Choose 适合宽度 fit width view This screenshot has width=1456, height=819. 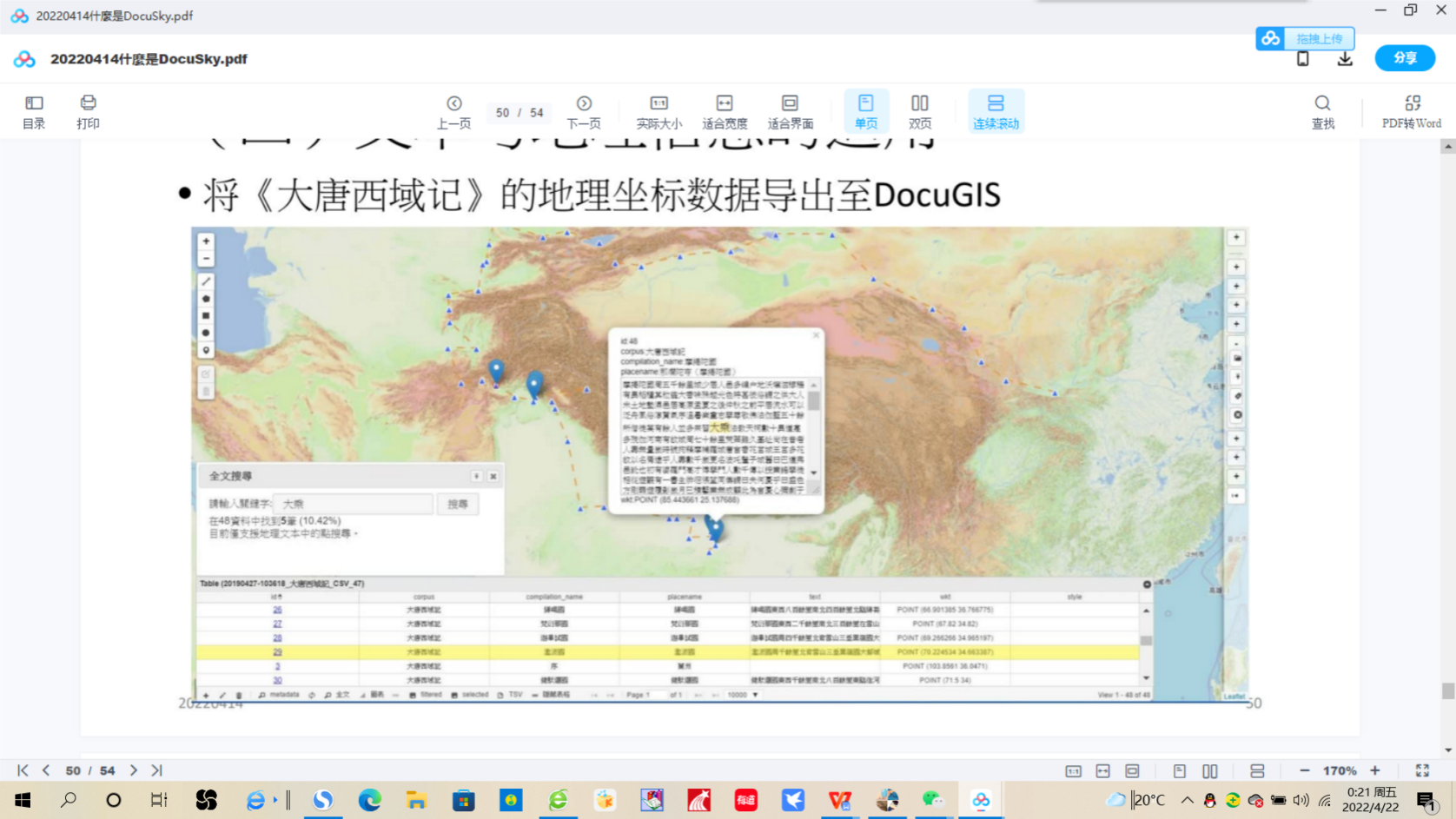pyautogui.click(x=725, y=112)
